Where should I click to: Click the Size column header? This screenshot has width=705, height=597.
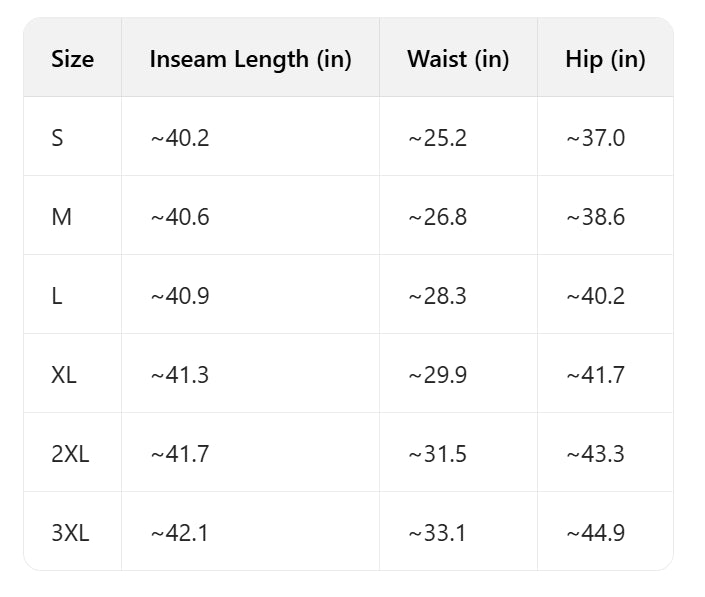tap(72, 59)
